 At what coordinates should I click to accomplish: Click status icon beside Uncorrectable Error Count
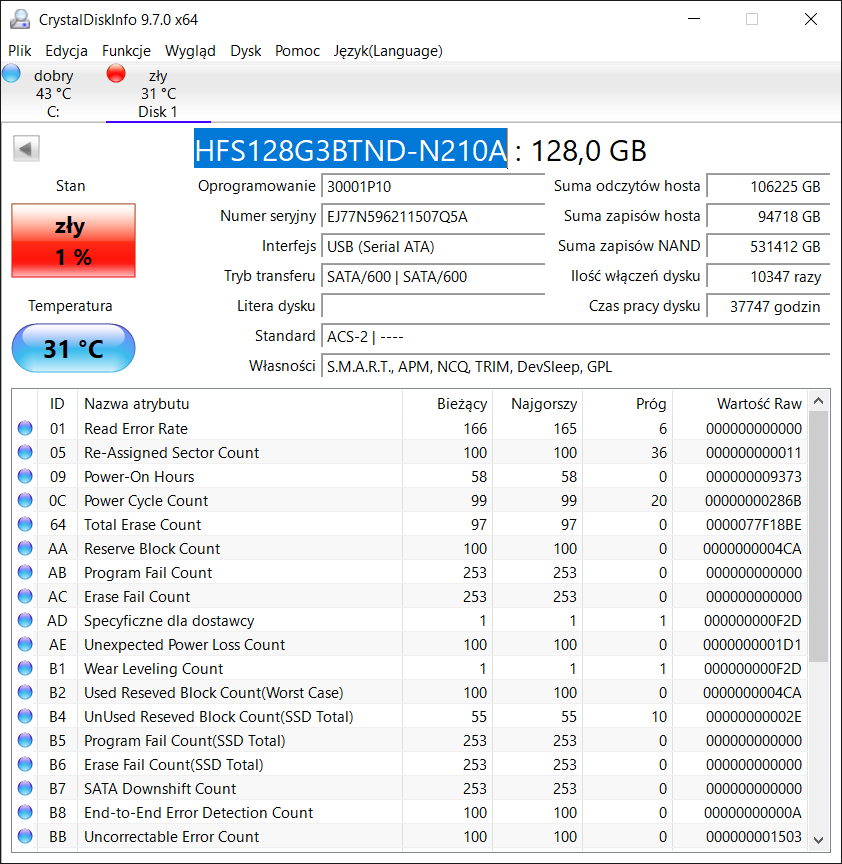[x=25, y=837]
